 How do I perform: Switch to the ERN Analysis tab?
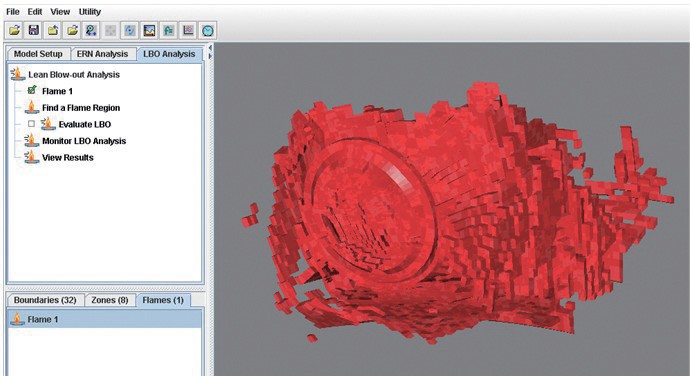click(x=102, y=54)
